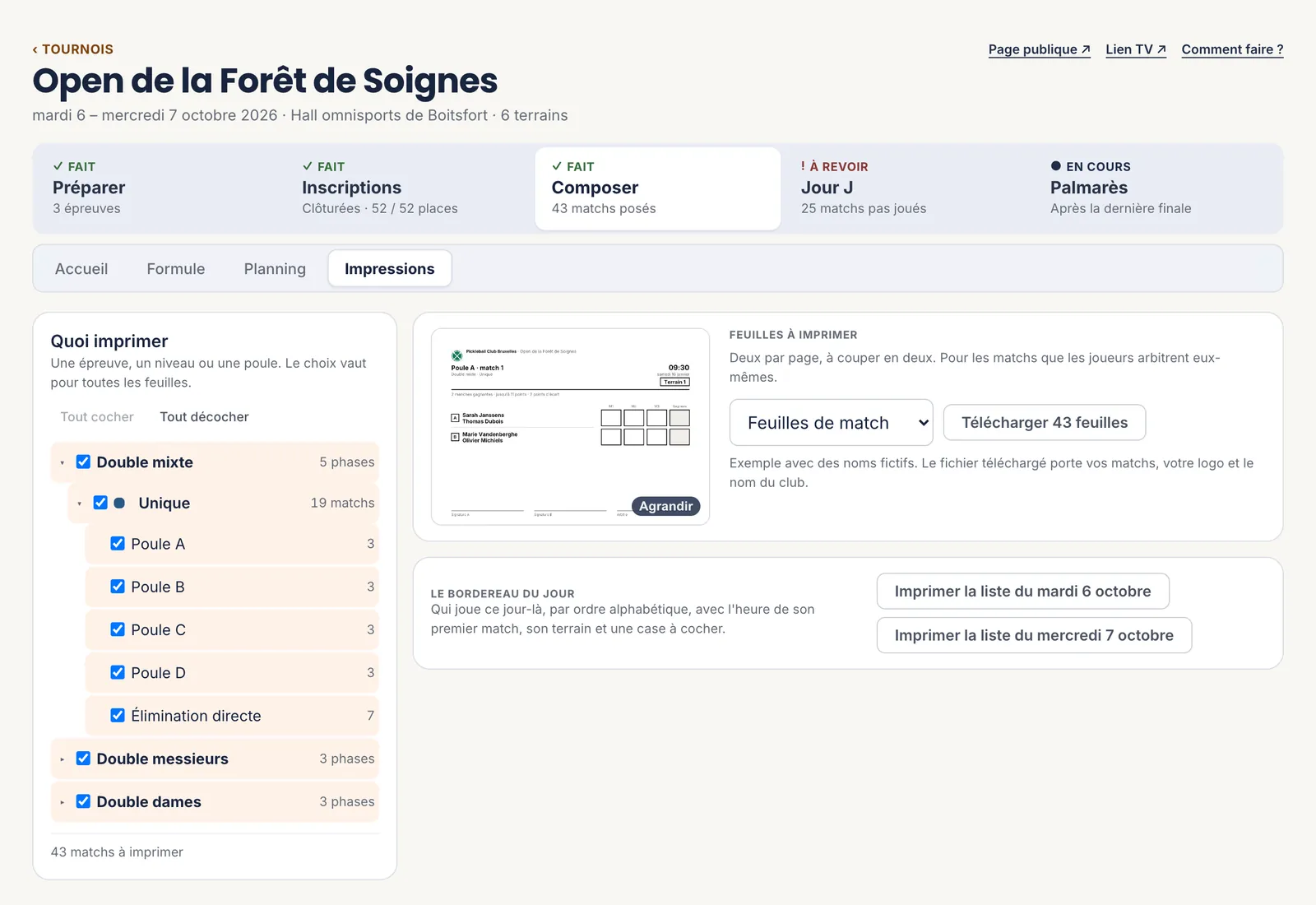Image resolution: width=1316 pixels, height=905 pixels.
Task: Click the dark dot beside Unique
Action: click(119, 503)
